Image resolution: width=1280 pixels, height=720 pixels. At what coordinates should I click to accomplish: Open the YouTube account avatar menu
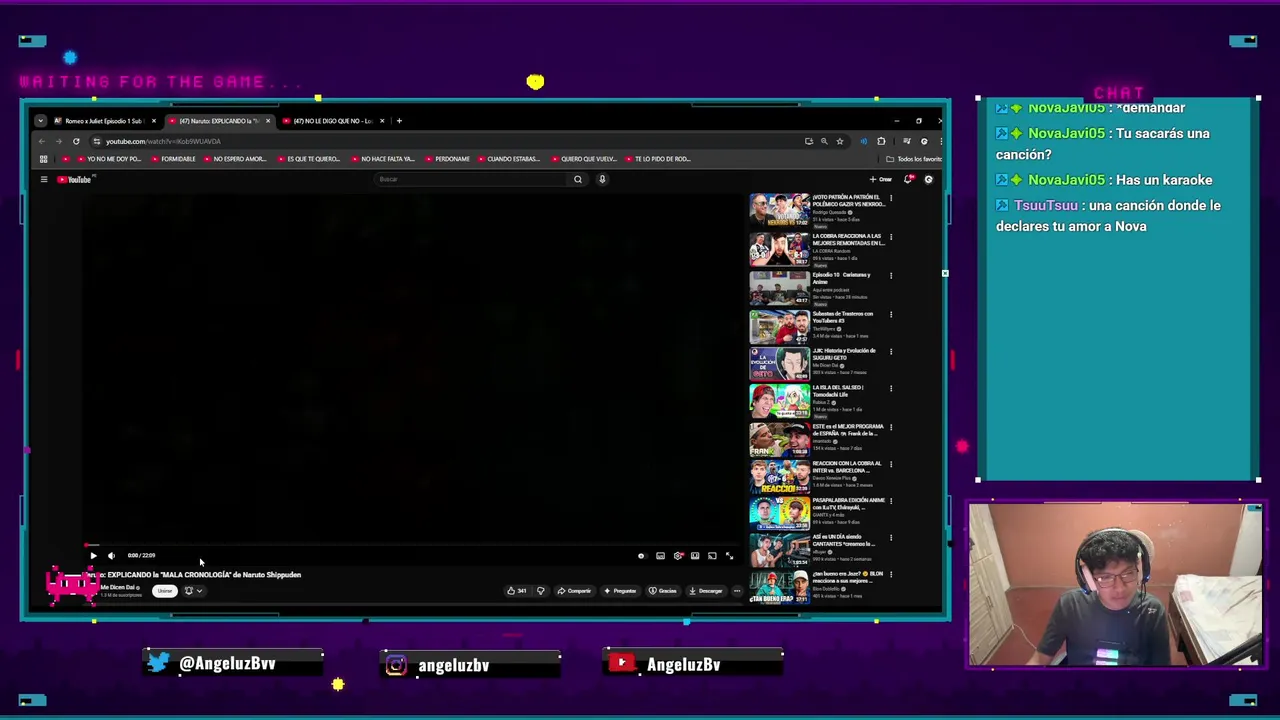(x=928, y=179)
